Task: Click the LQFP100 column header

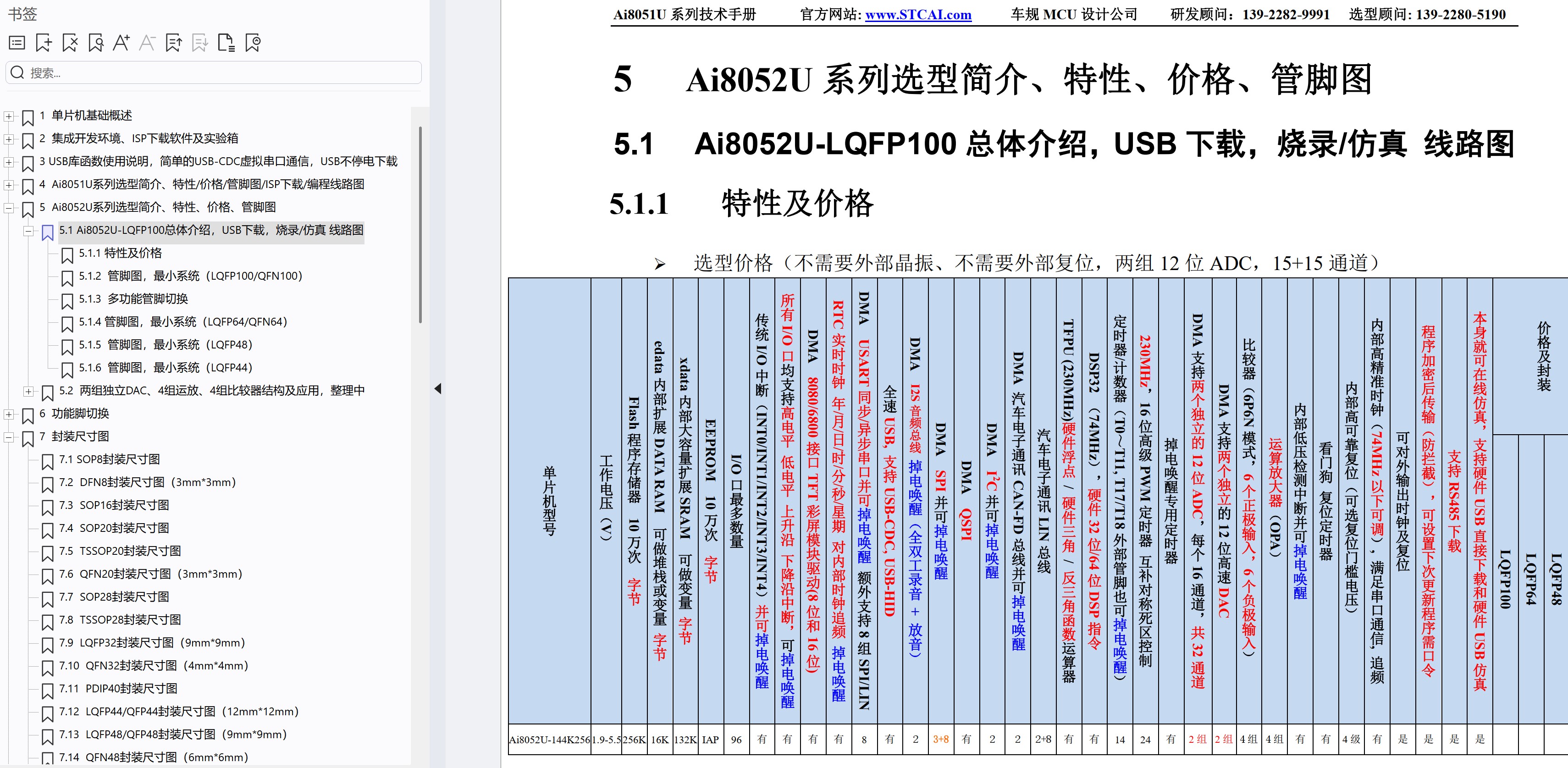Action: pyautogui.click(x=1505, y=580)
